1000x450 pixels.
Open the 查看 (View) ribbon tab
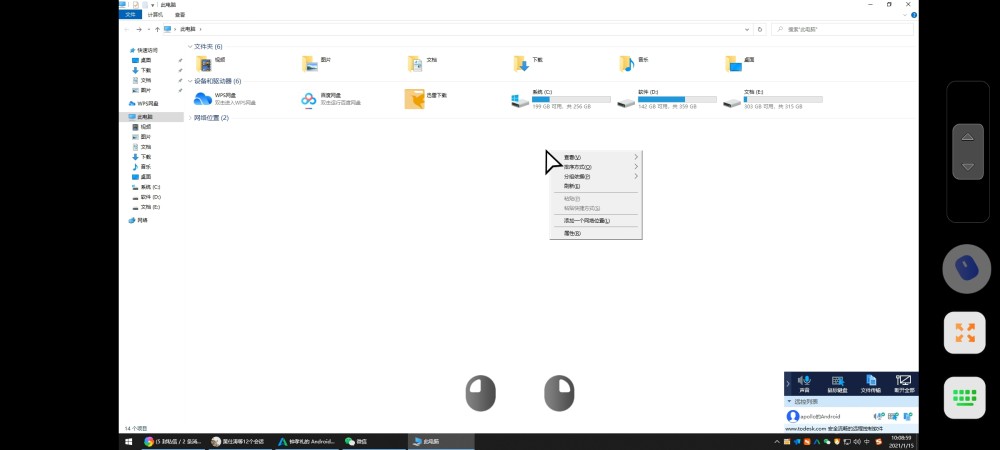coord(180,14)
